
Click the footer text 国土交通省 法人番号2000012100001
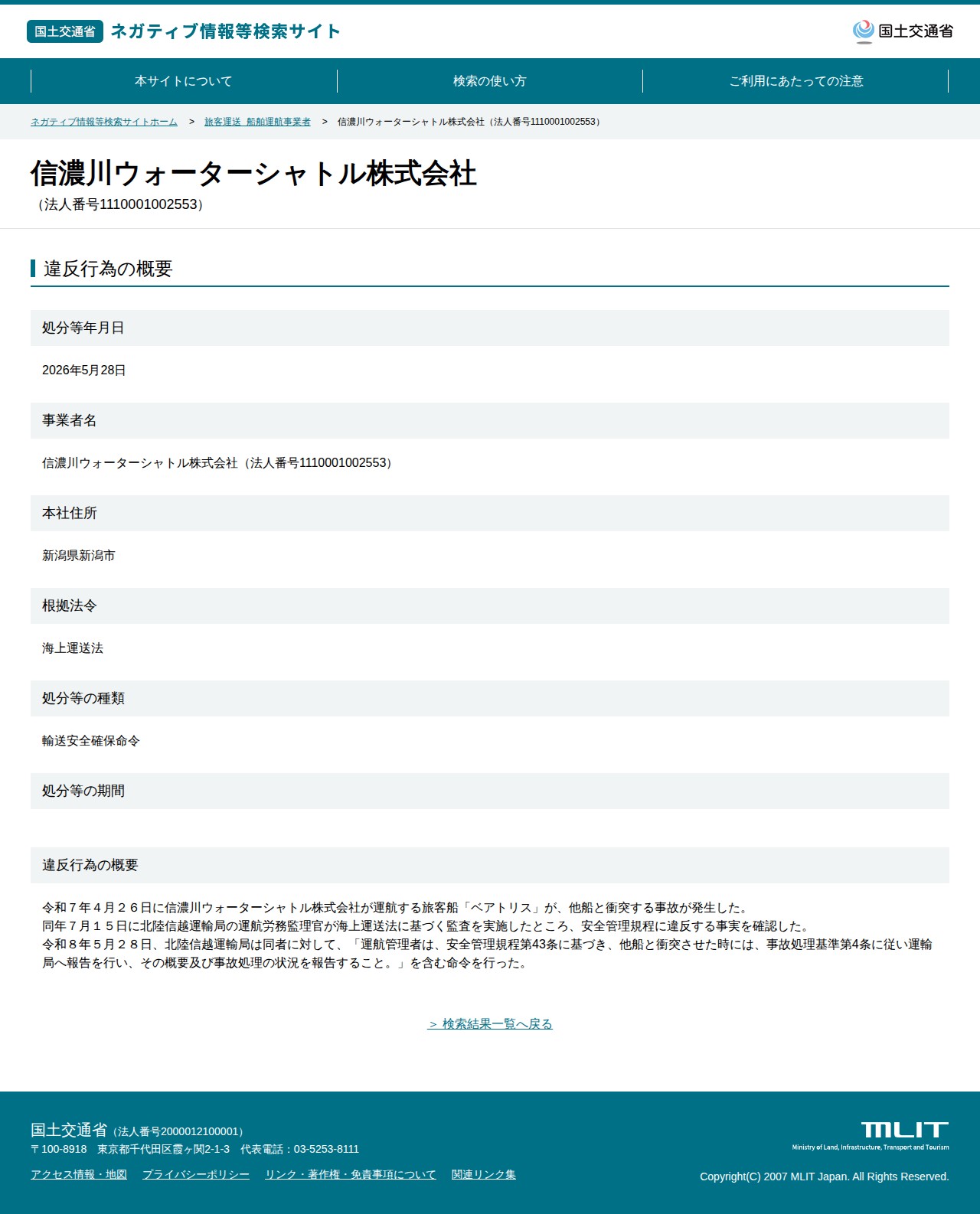139,1131
